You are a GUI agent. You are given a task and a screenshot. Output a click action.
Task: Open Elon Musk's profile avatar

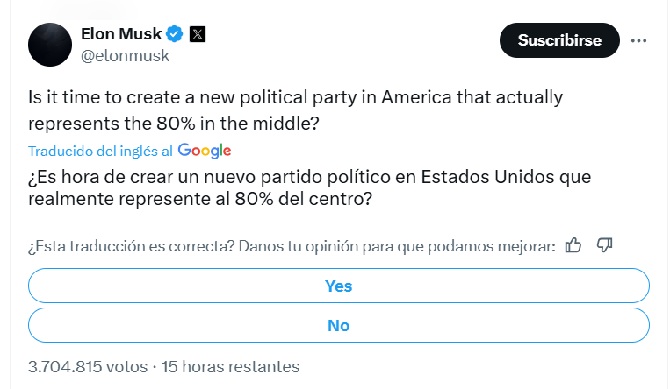[x=50, y=45]
